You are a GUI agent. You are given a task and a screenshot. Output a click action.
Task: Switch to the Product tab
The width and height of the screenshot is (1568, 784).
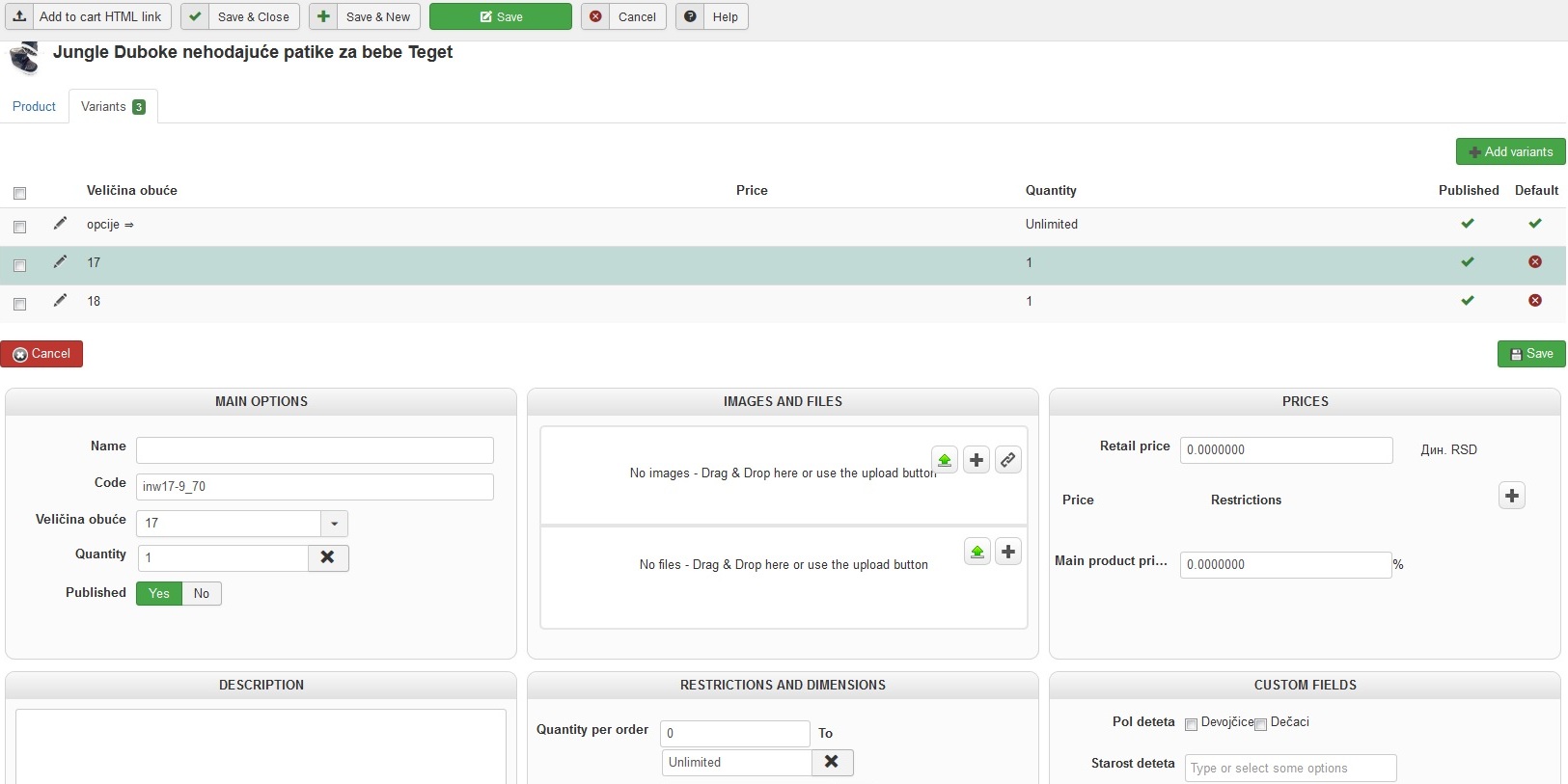[34, 106]
